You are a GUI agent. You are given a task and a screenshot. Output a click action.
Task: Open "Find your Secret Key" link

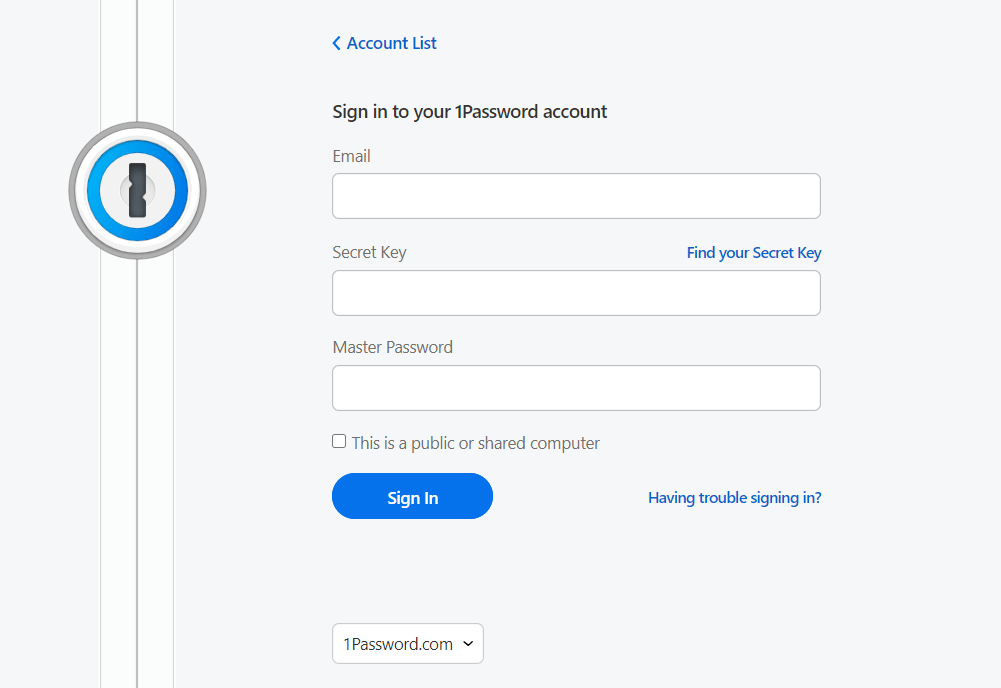tap(754, 252)
